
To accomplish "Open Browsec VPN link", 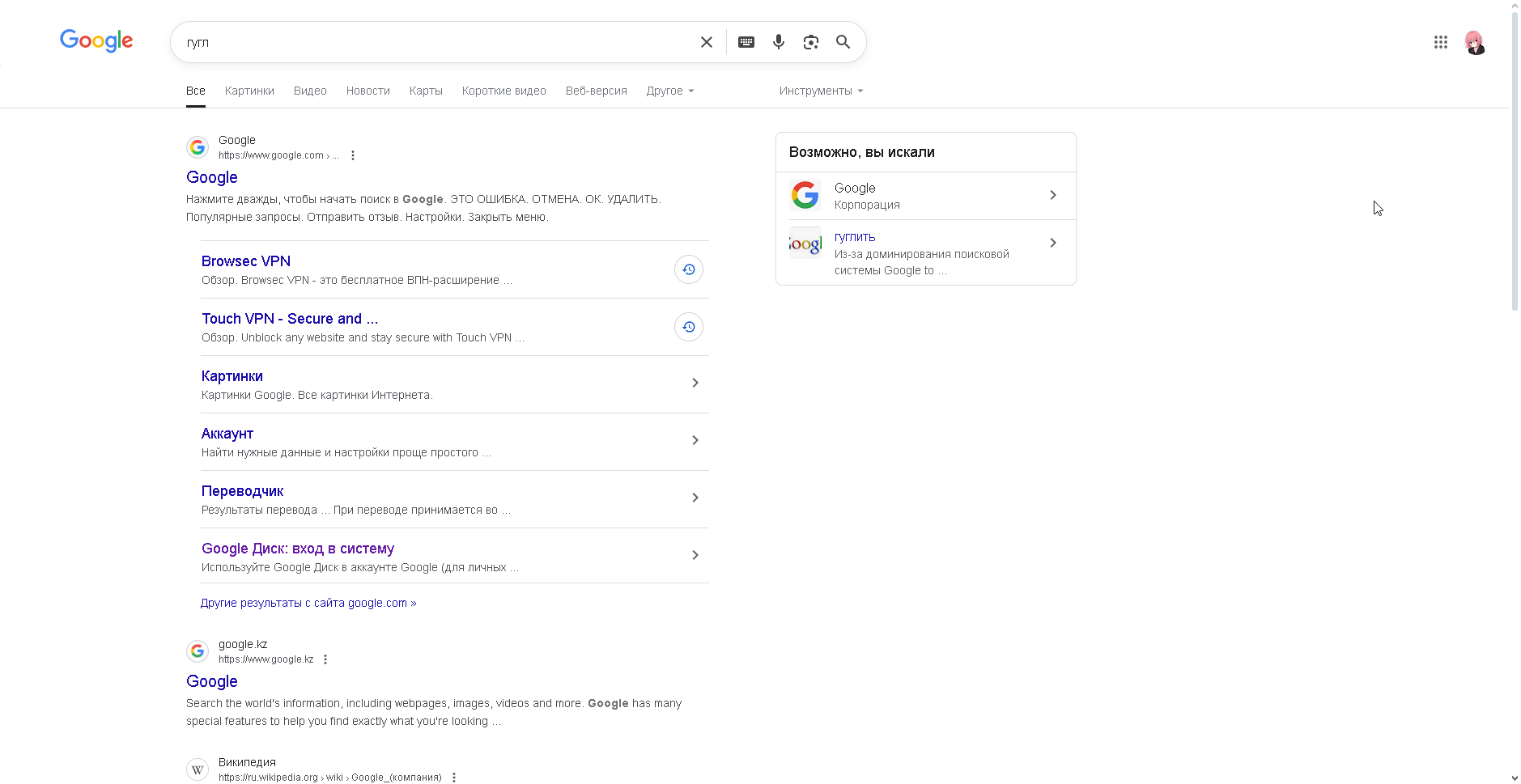I will (246, 261).
